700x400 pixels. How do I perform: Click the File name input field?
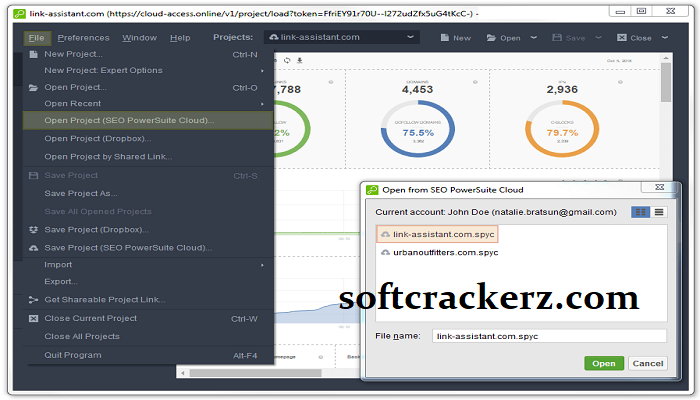pos(549,336)
